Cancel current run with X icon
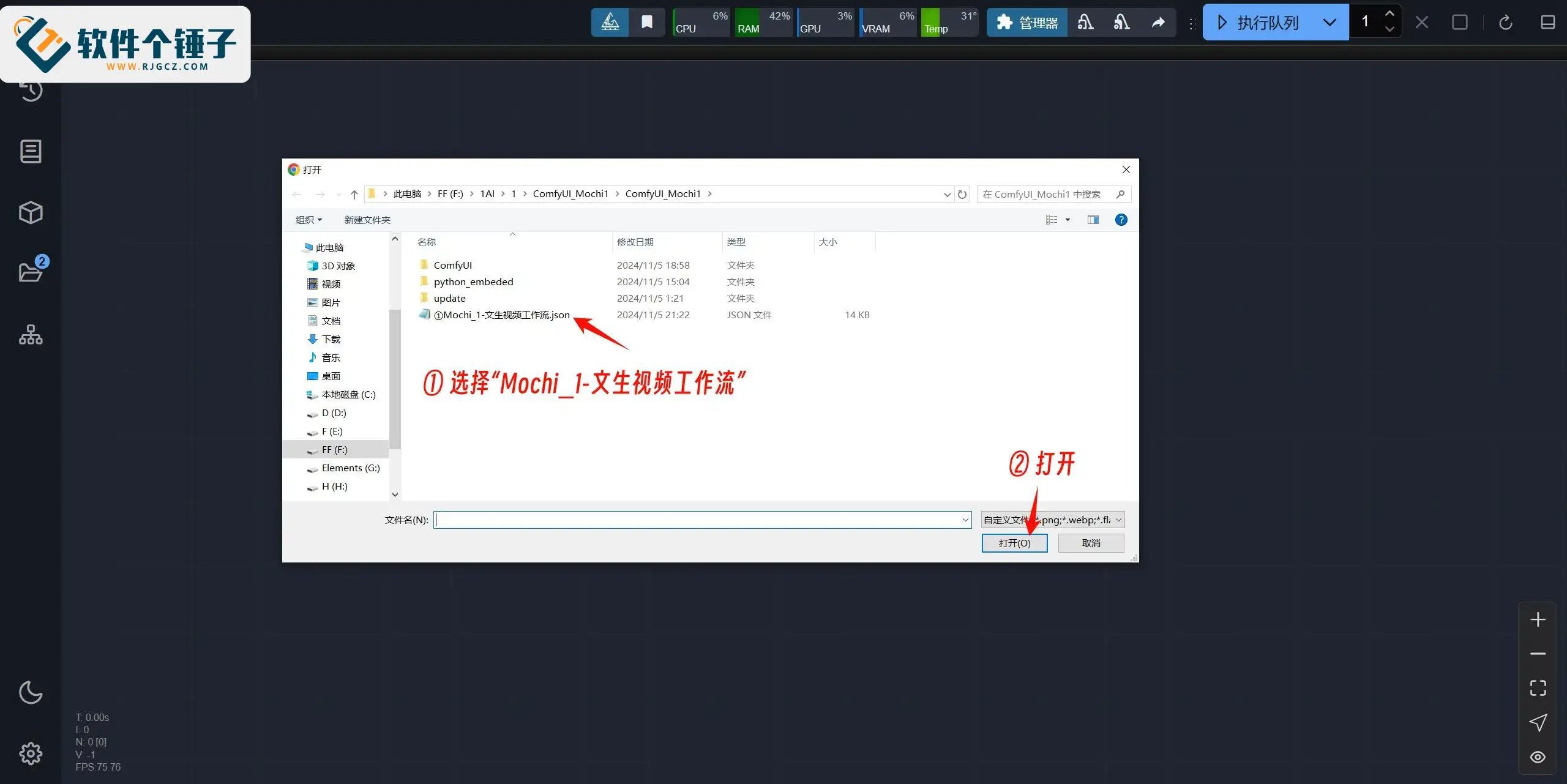The width and height of the screenshot is (1567, 784). [x=1422, y=23]
